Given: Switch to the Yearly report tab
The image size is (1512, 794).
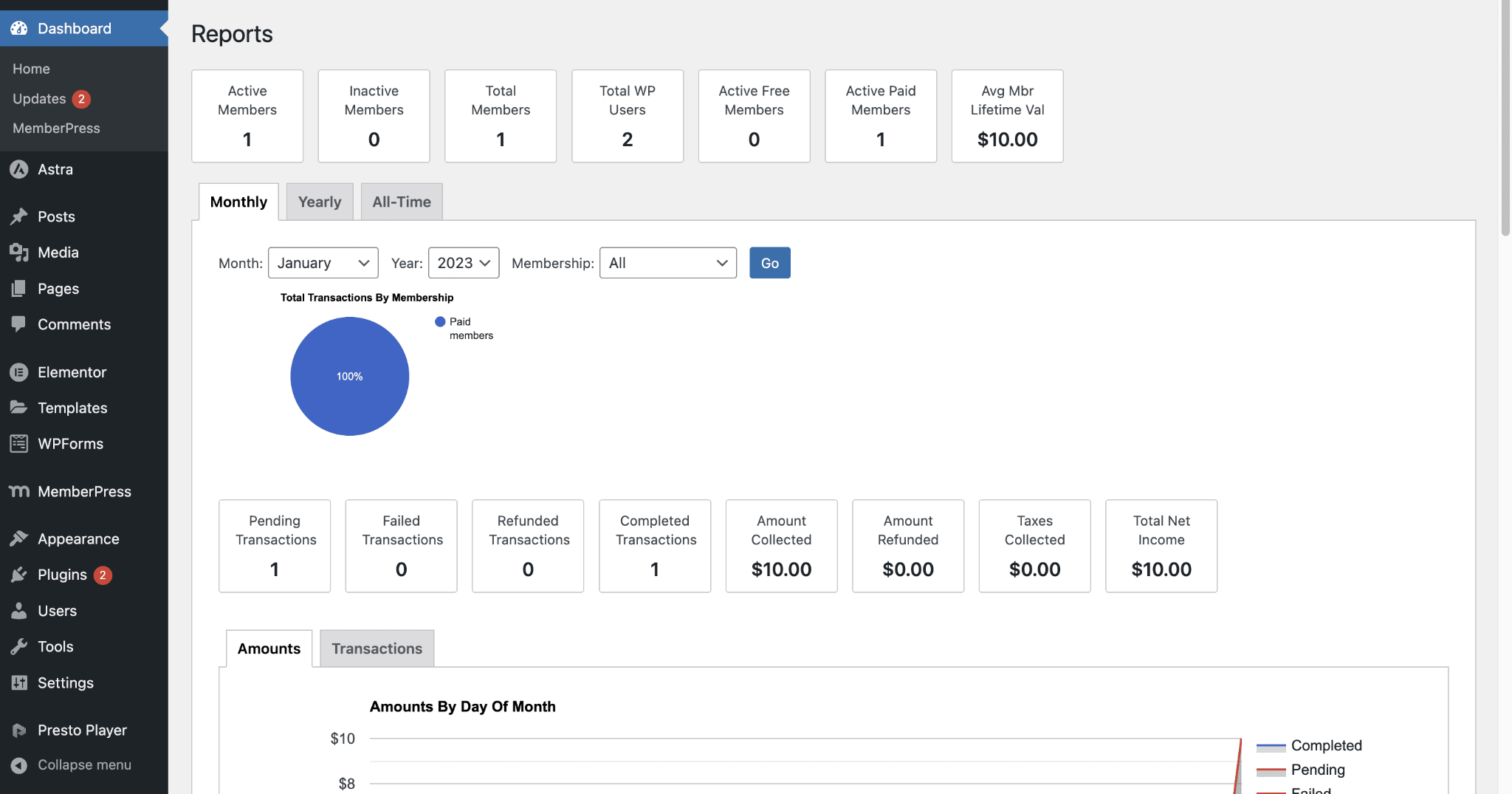Looking at the screenshot, I should [320, 202].
